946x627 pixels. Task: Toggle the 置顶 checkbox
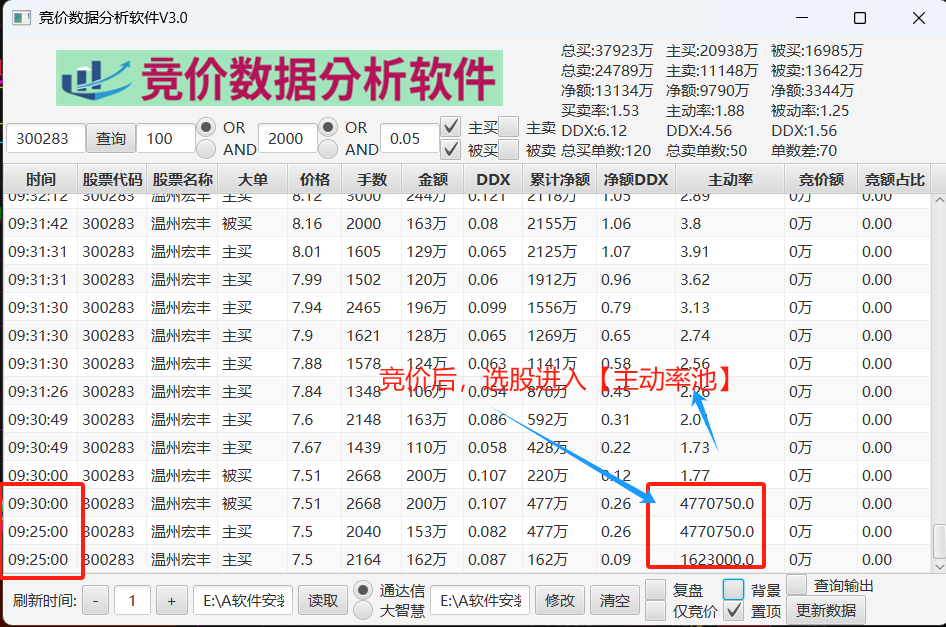coord(734,610)
